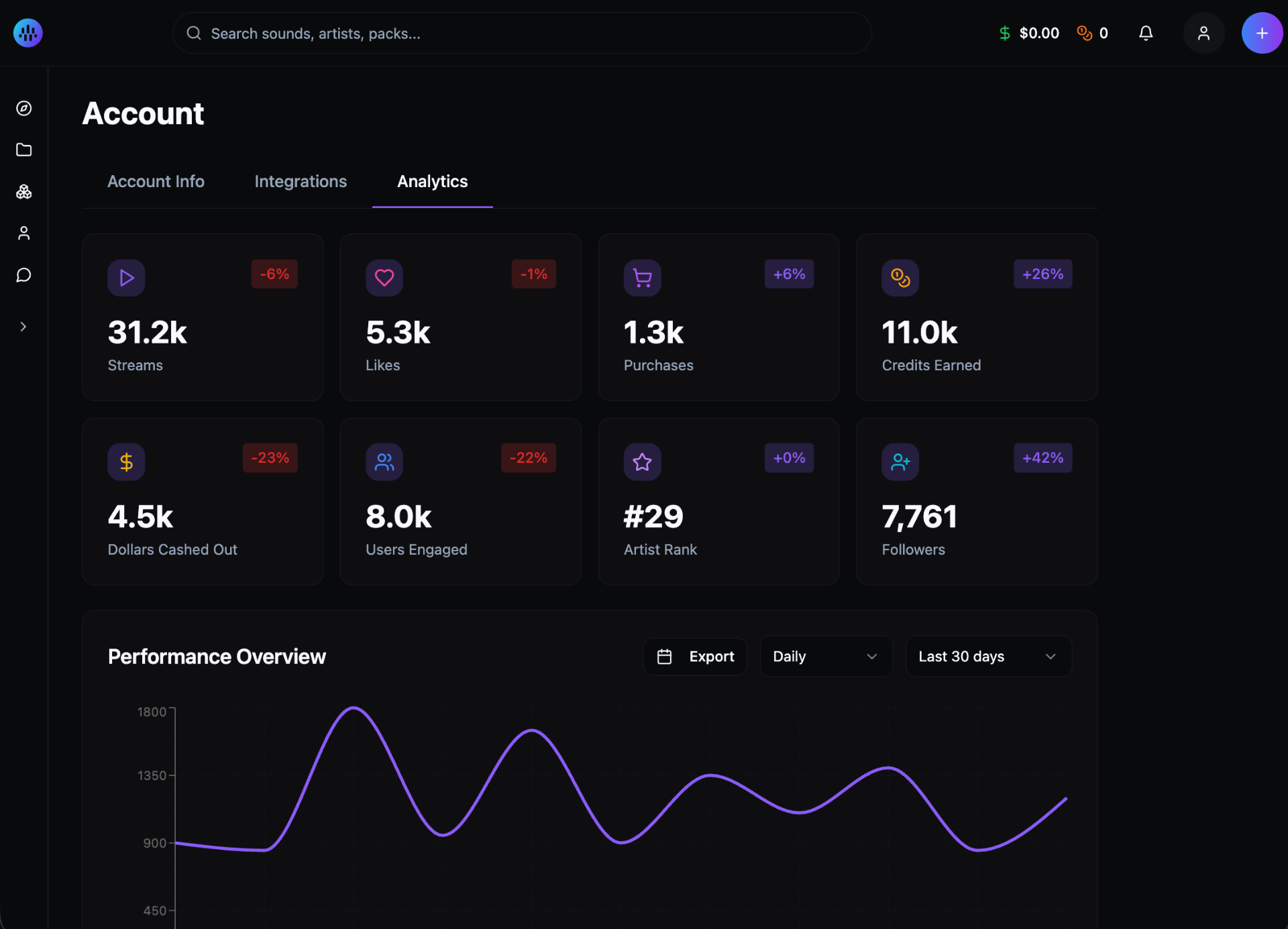Select the Analytics tab
Screen dimensions: 1288x929
432,182
